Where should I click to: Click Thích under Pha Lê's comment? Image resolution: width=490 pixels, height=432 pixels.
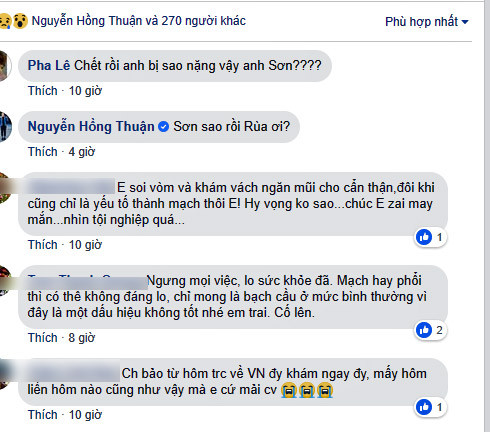43,91
